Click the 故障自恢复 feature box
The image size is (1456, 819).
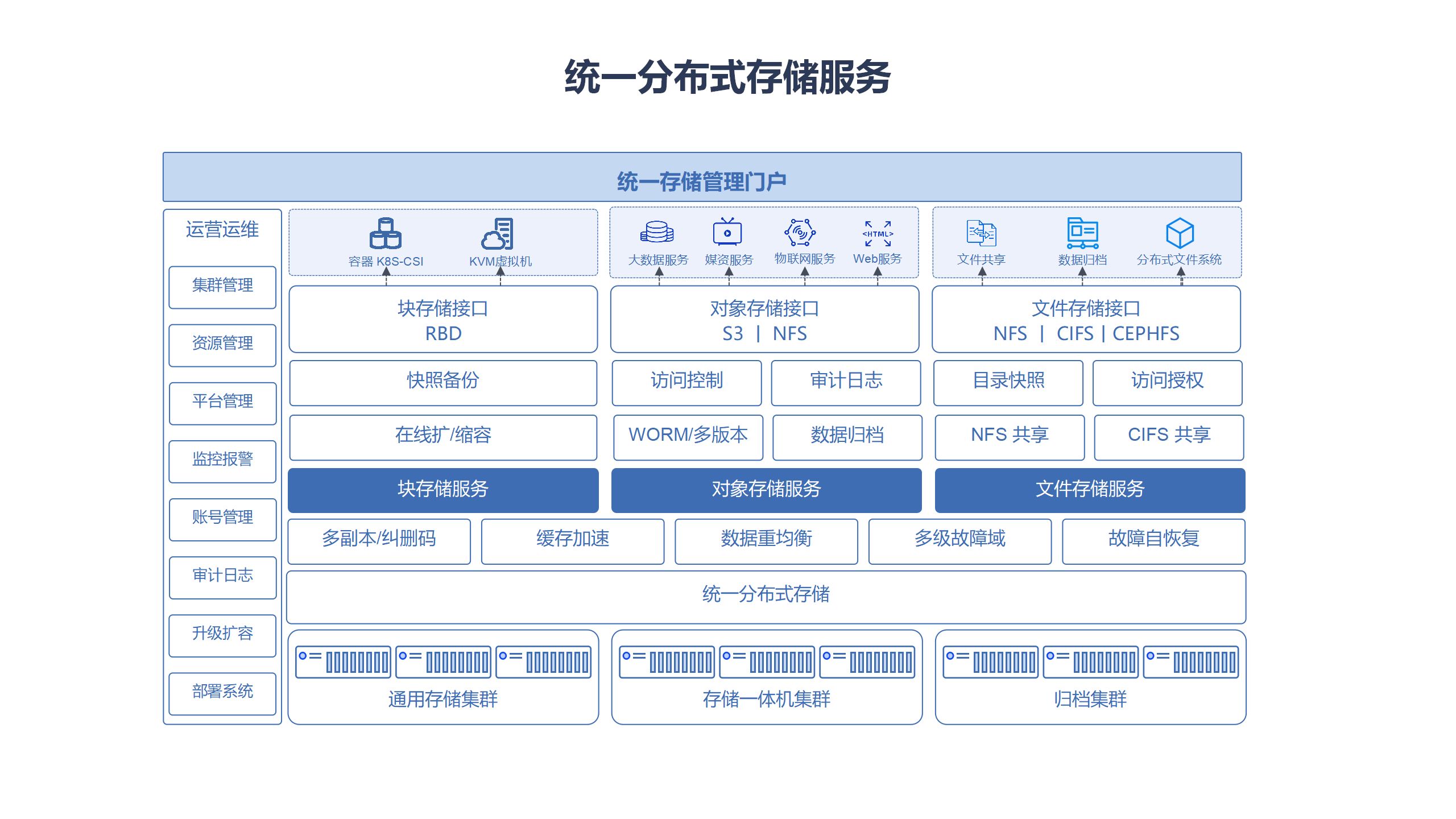click(1153, 540)
